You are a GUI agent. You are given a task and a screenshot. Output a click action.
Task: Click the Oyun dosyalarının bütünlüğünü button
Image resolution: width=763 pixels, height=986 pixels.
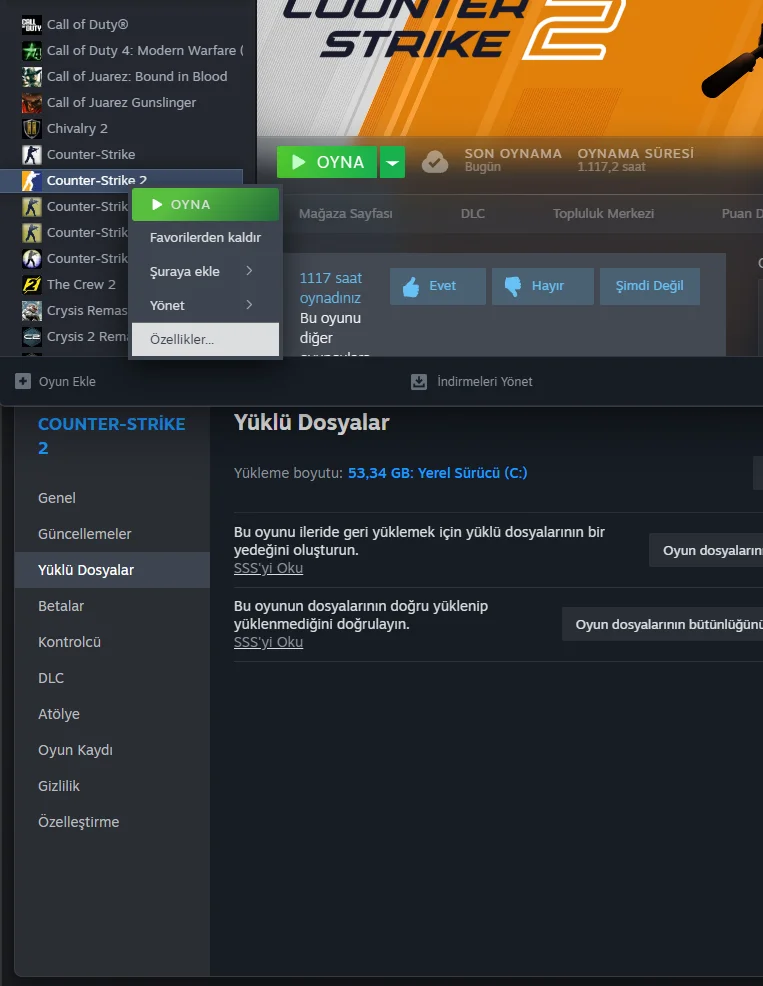[x=662, y=624]
